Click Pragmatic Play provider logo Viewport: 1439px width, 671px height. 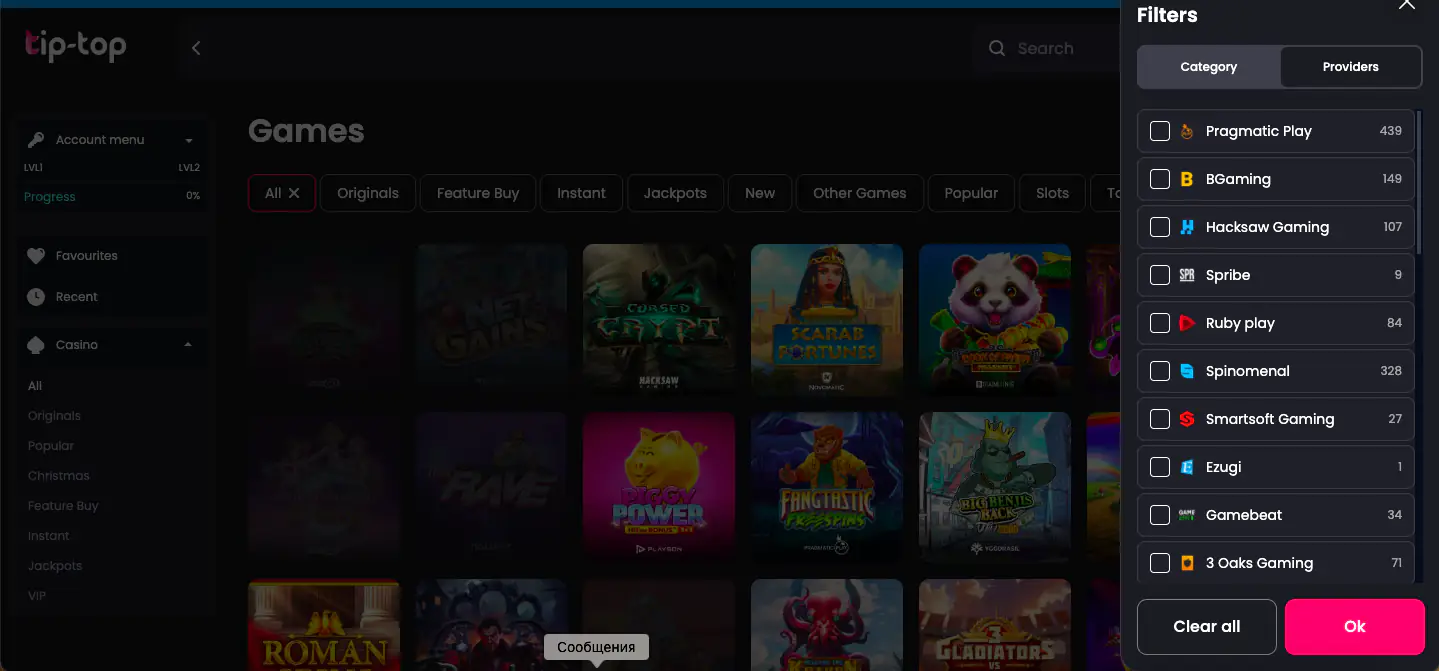coord(1187,131)
